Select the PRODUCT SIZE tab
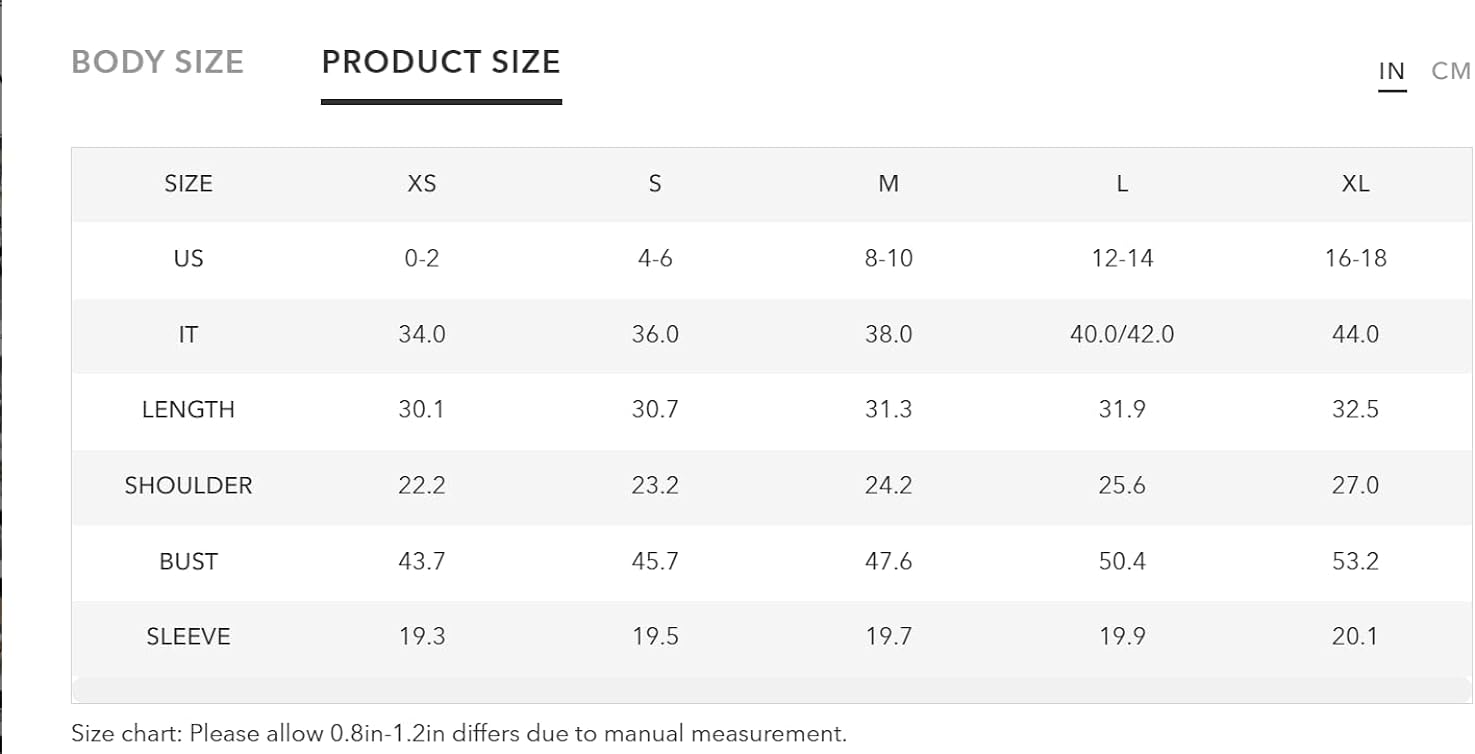 tap(441, 62)
